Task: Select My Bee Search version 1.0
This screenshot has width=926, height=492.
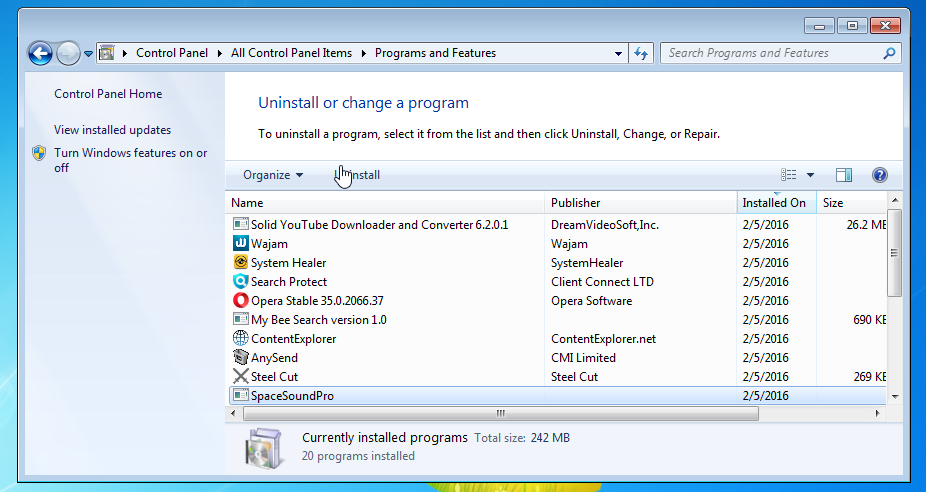Action: point(319,320)
